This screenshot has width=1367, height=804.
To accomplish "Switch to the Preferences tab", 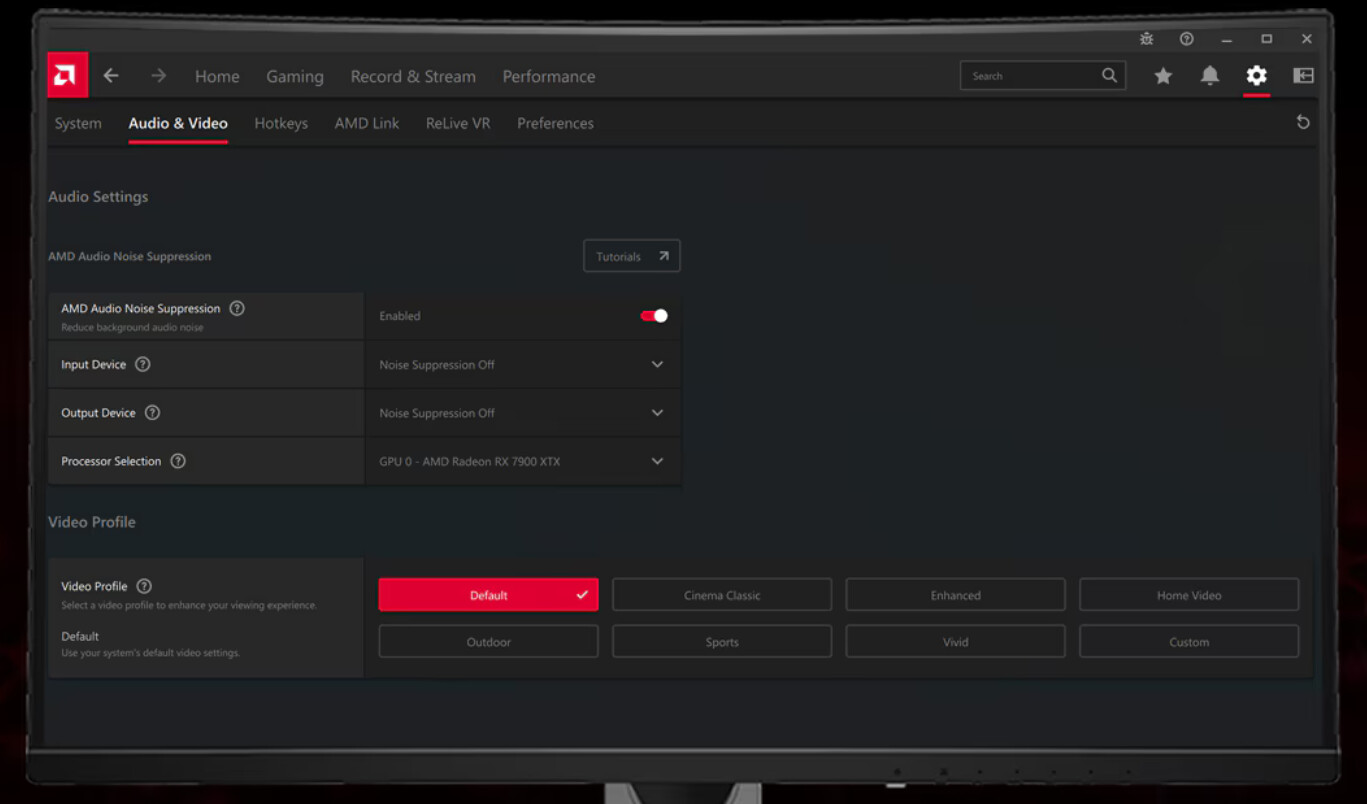I will click(555, 123).
